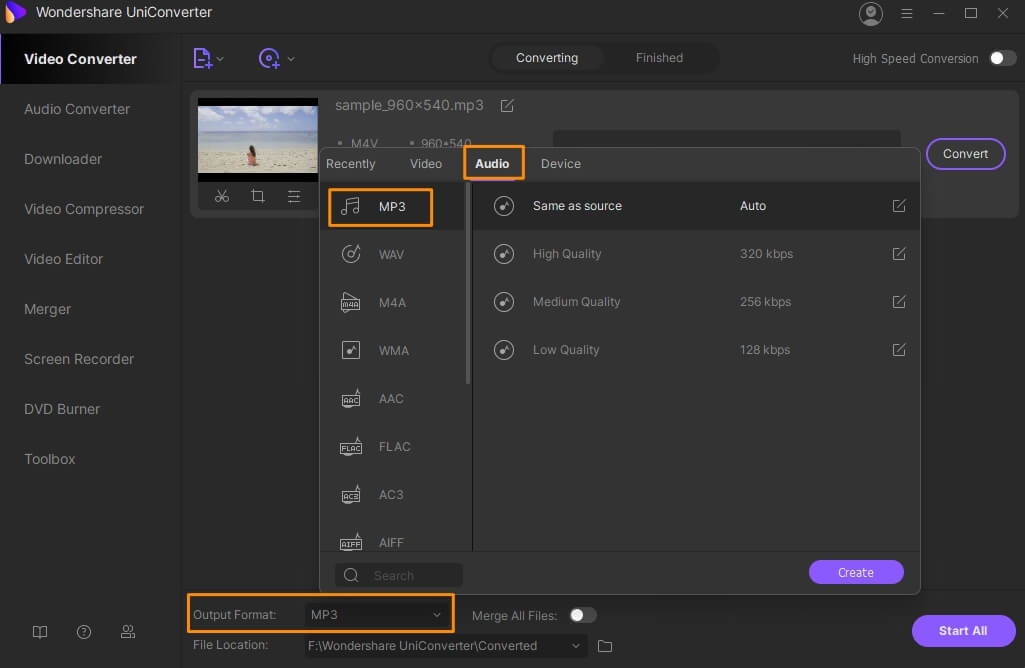This screenshot has width=1025, height=668.
Task: Open the help question mark icon
Action: pyautogui.click(x=84, y=632)
